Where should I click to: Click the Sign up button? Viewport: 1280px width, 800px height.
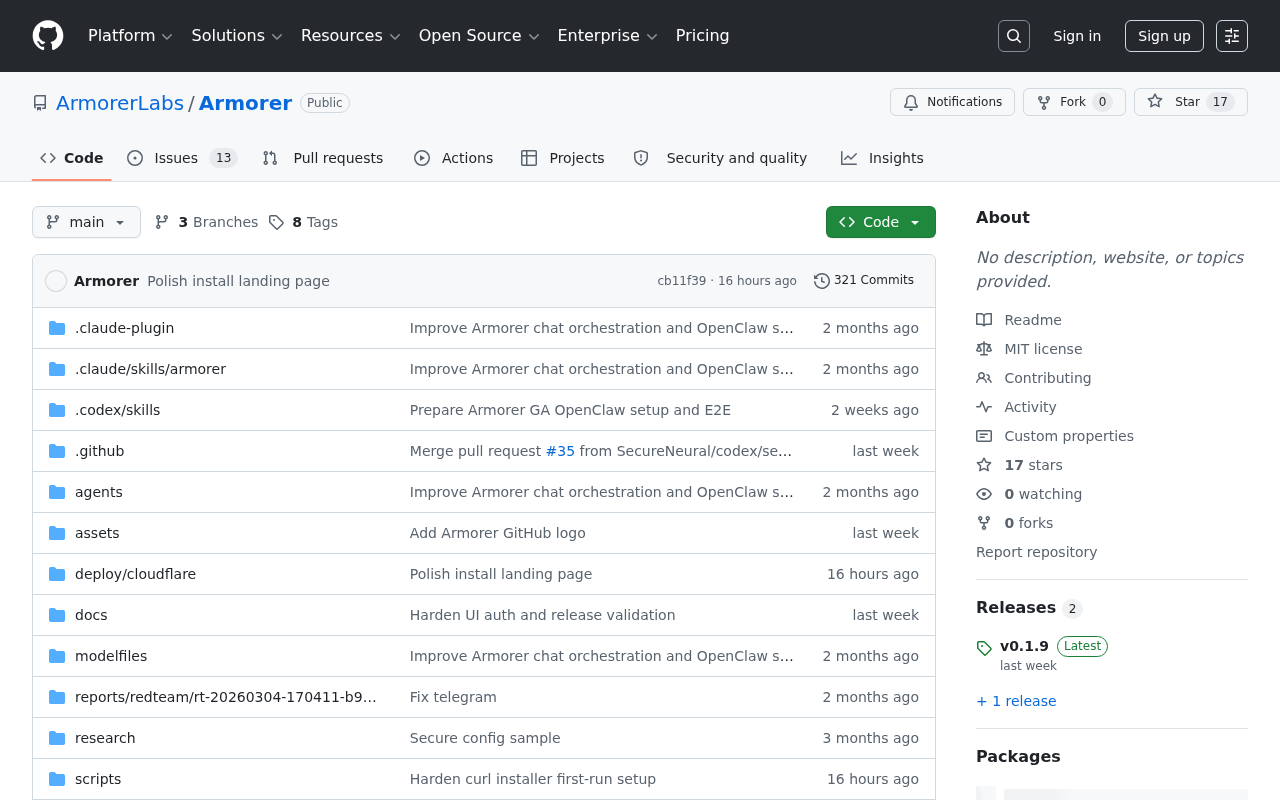1164,36
